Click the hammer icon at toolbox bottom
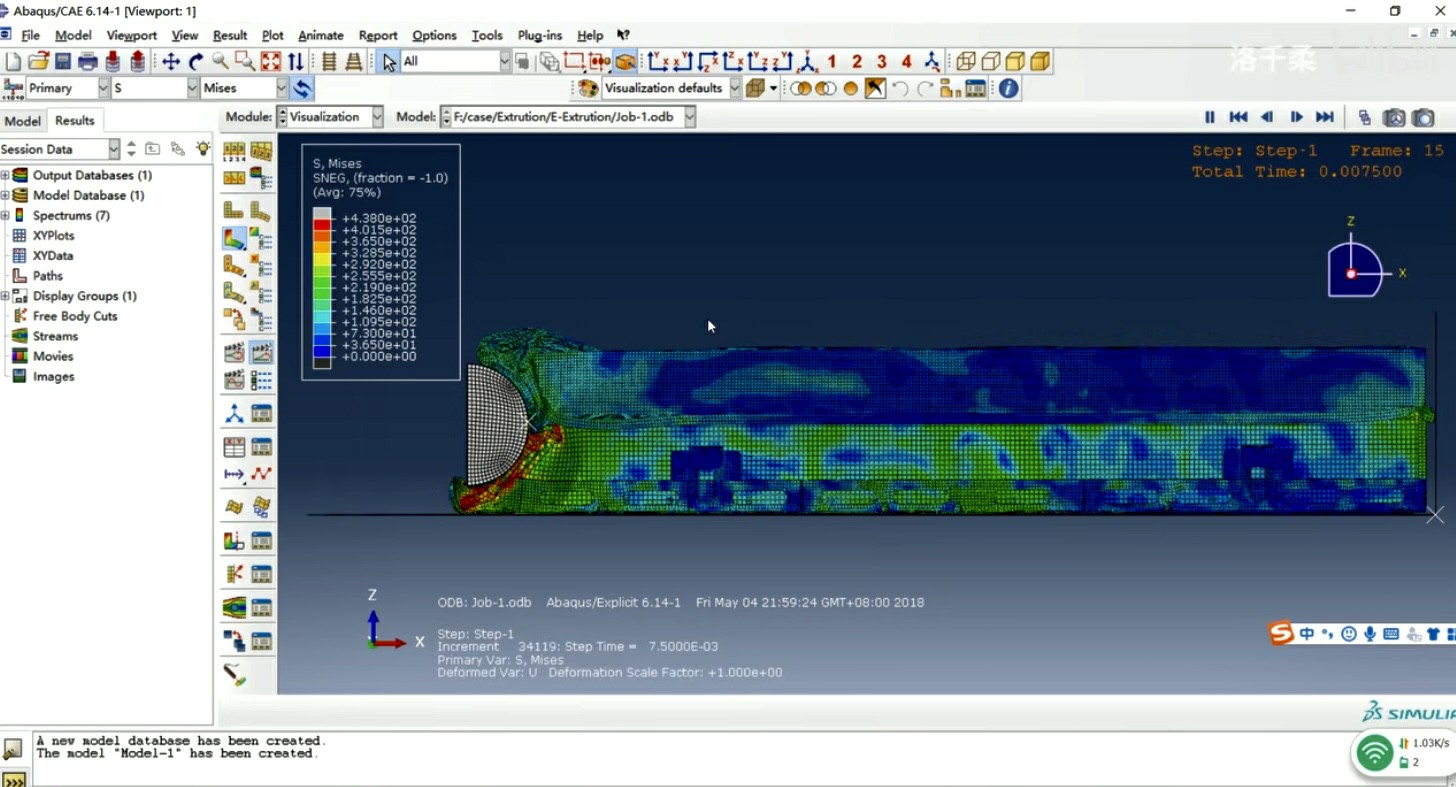The width and height of the screenshot is (1456, 787). coord(234,675)
